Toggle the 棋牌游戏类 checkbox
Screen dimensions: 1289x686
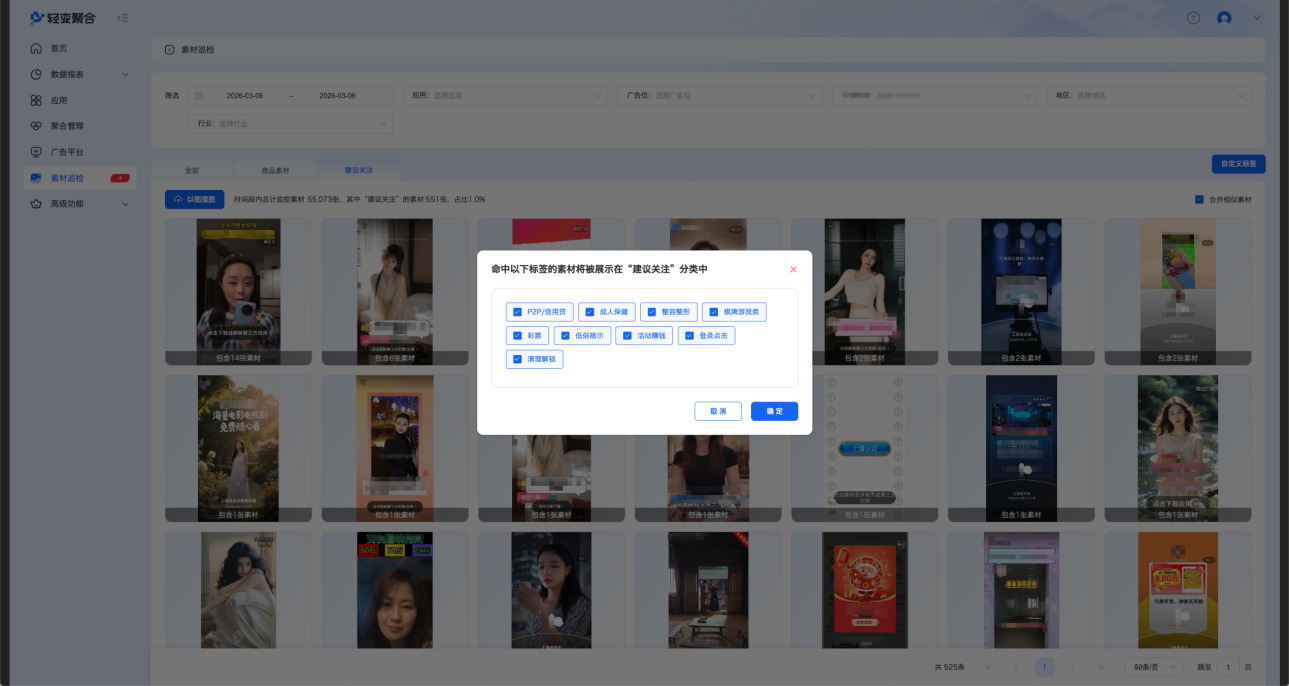(x=714, y=312)
